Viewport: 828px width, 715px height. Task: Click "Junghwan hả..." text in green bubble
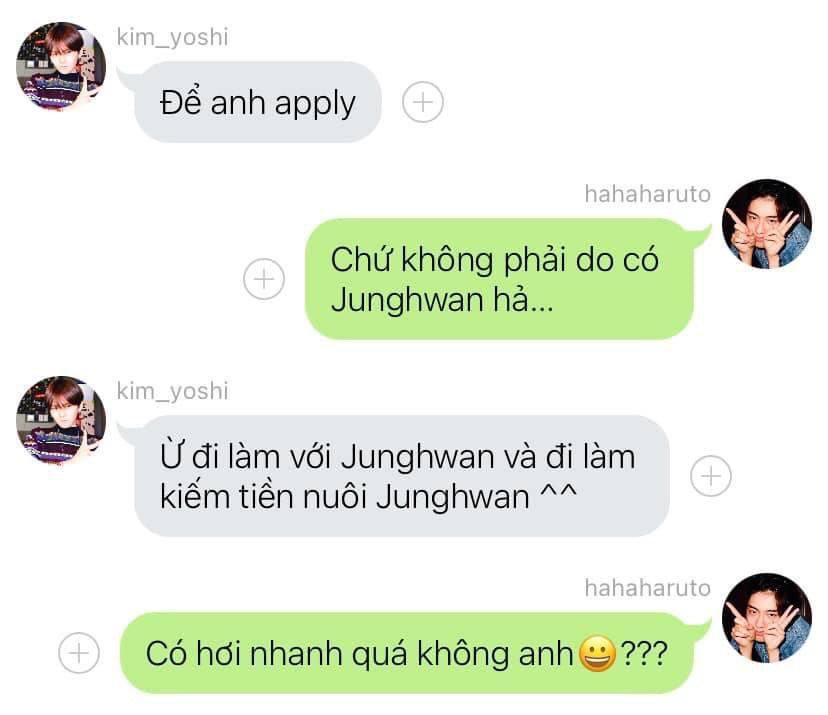pos(443,299)
